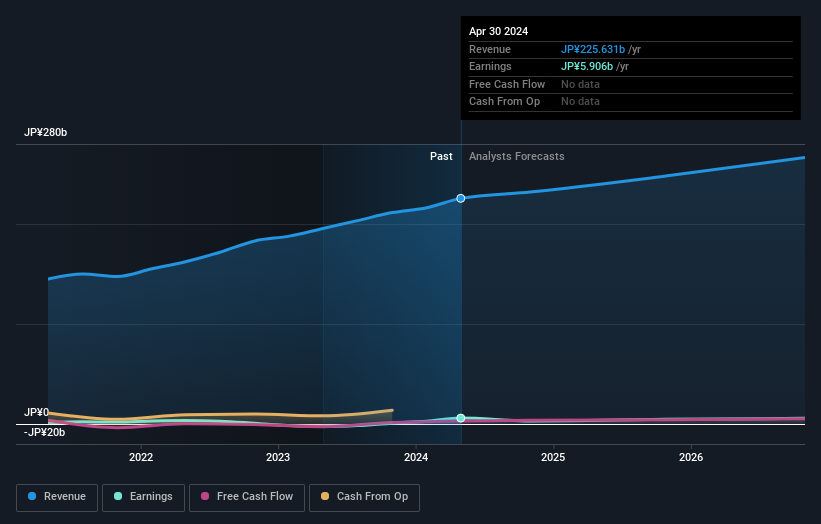The image size is (821, 524).
Task: Click the 2022 x-axis label
Action: [x=141, y=458]
